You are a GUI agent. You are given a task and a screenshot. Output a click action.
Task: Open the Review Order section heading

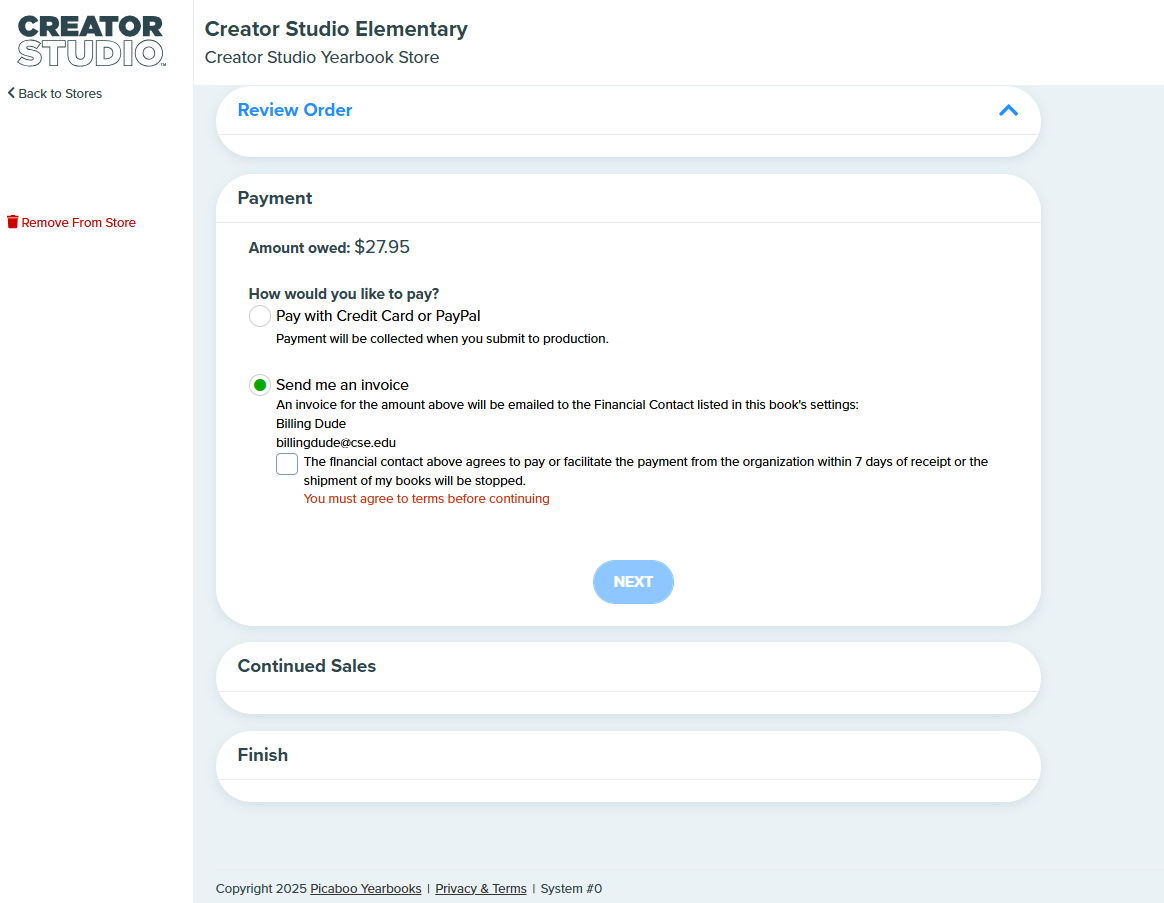[295, 110]
